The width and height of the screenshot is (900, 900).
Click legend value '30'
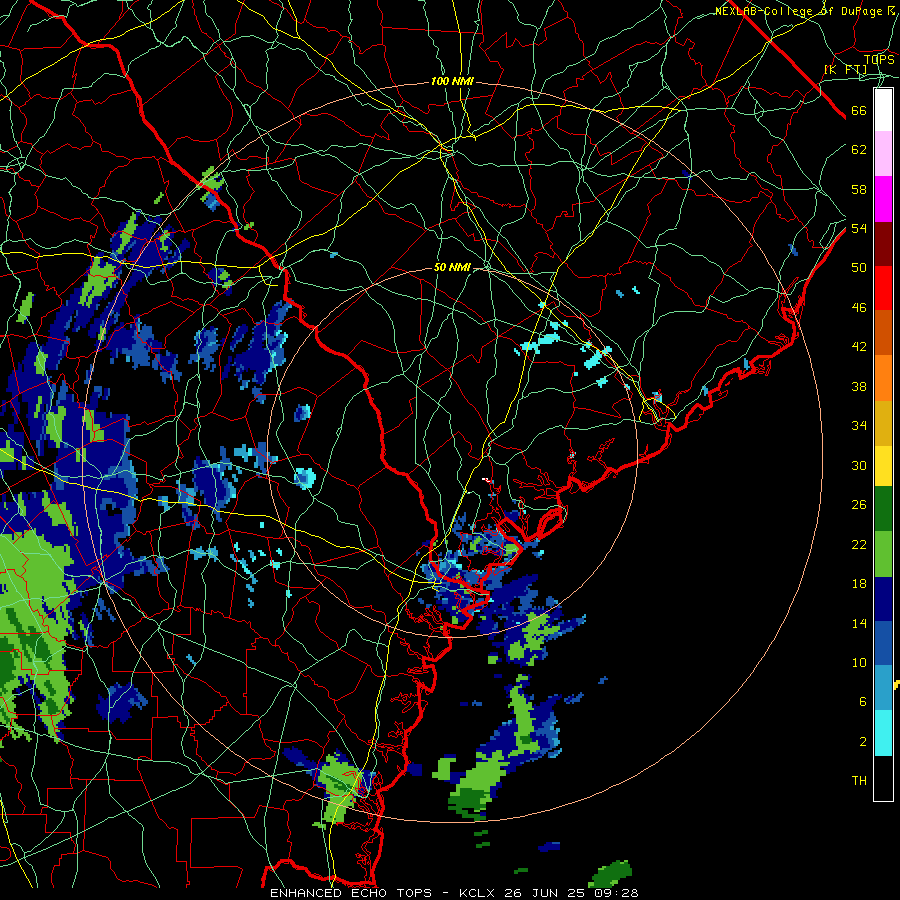[x=859, y=465]
